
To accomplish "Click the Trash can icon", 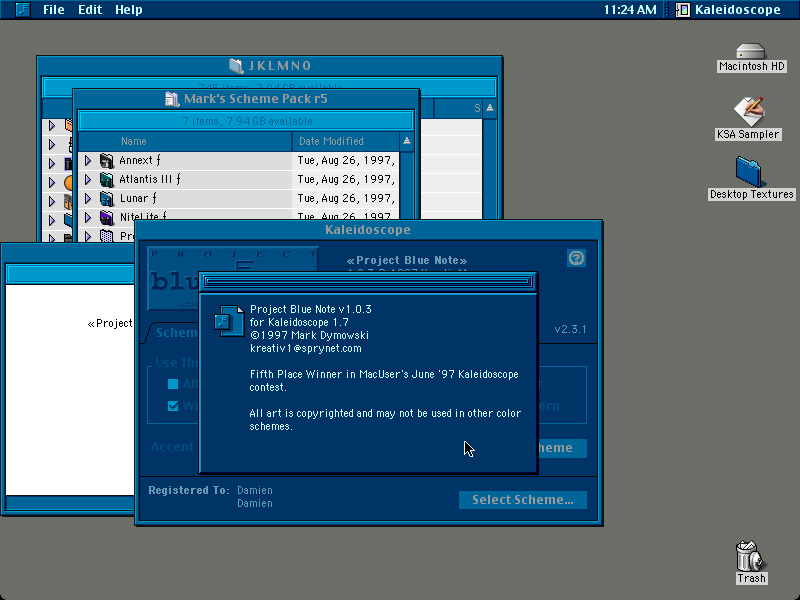I will click(749, 556).
